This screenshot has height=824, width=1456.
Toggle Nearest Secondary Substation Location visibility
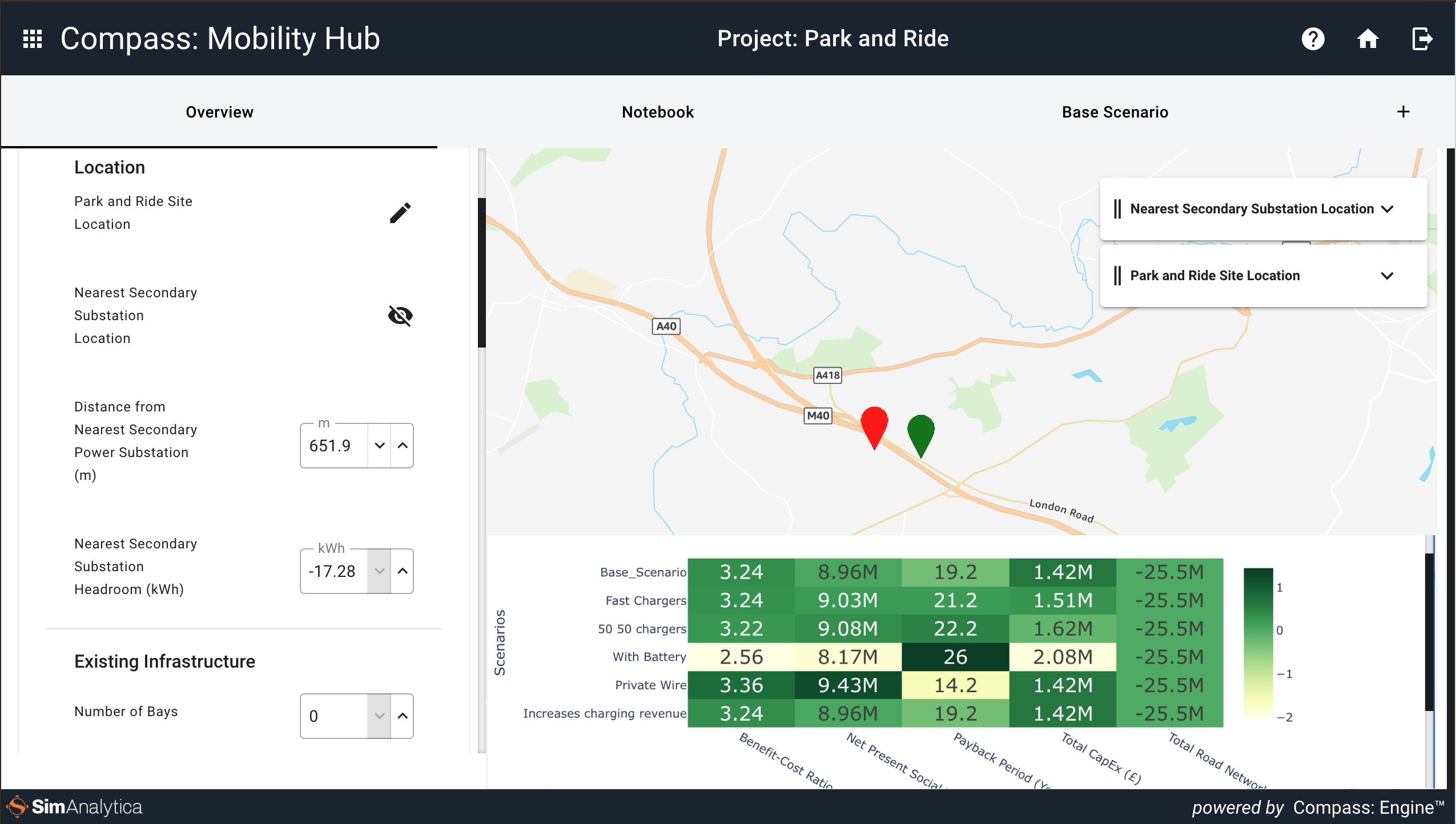[x=400, y=315]
